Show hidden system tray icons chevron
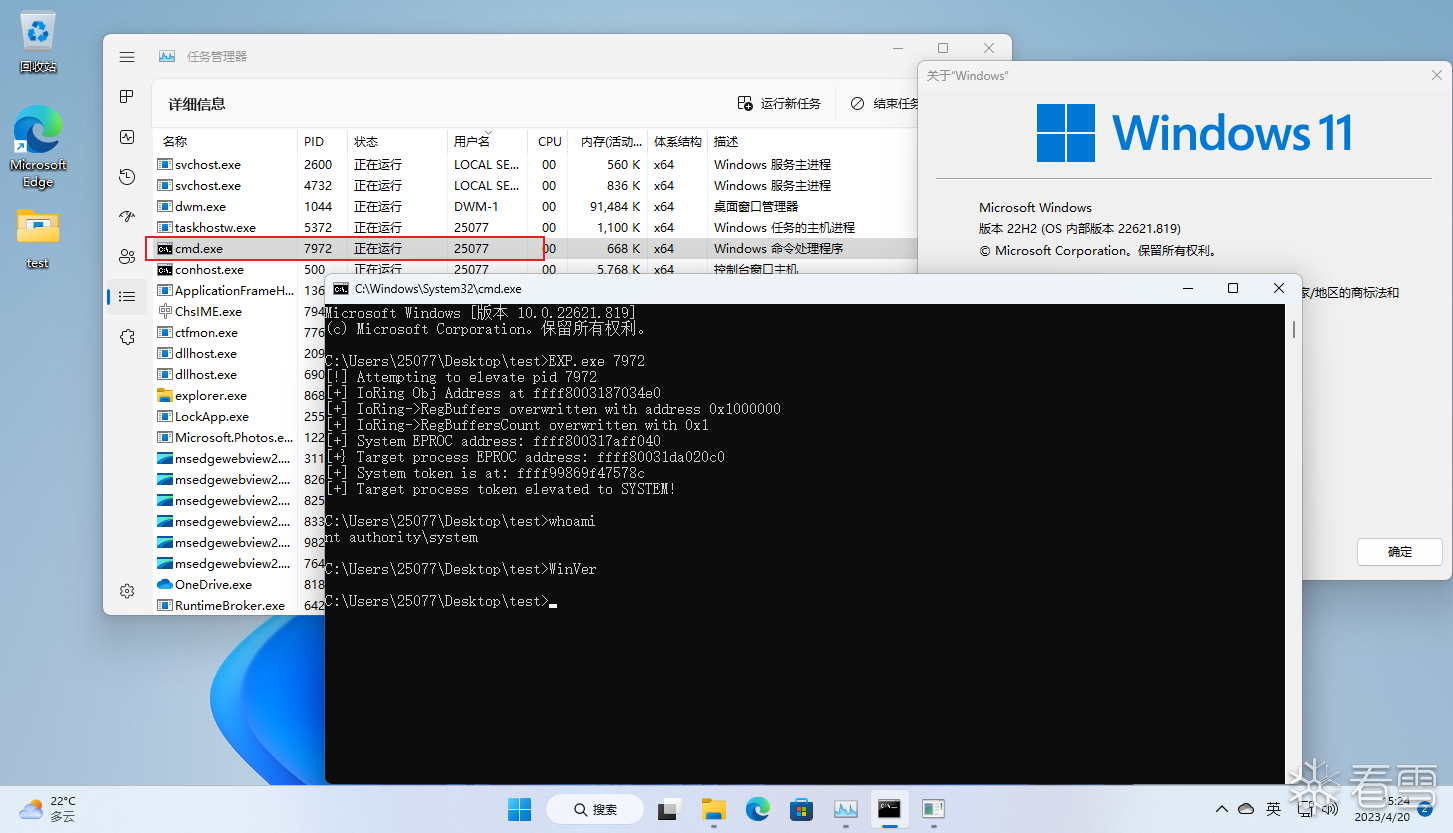This screenshot has width=1453, height=833. 1221,808
